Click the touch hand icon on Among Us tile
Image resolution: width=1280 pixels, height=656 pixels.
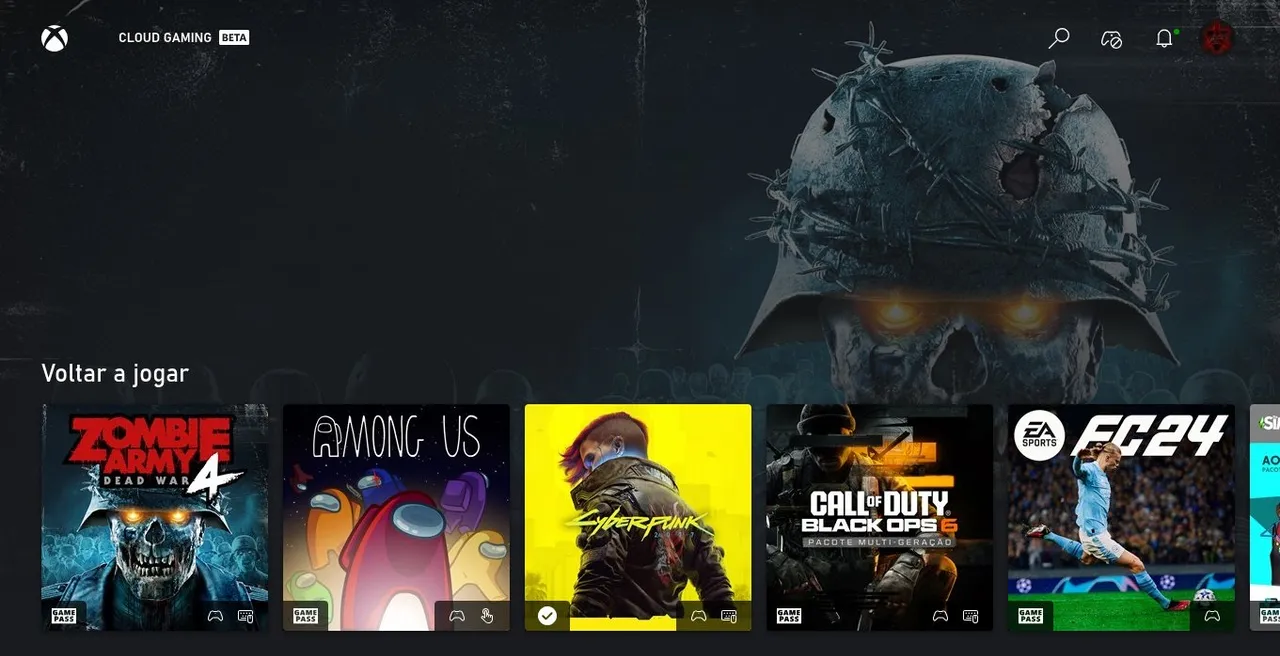click(x=488, y=616)
